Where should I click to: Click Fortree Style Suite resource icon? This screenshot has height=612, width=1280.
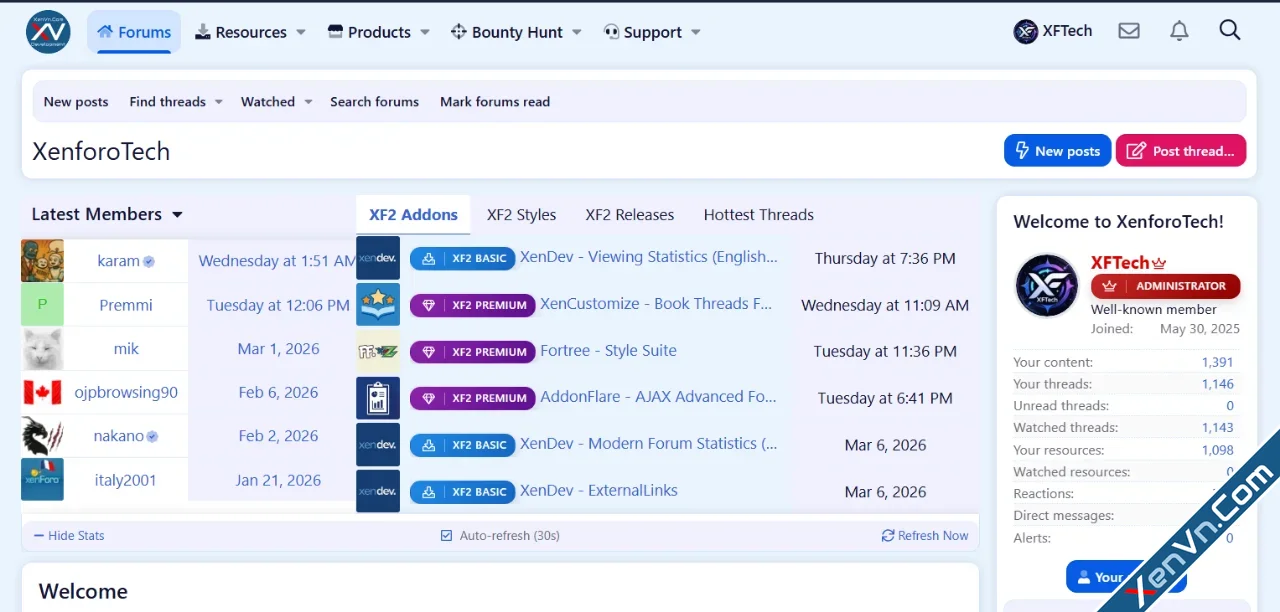378,351
